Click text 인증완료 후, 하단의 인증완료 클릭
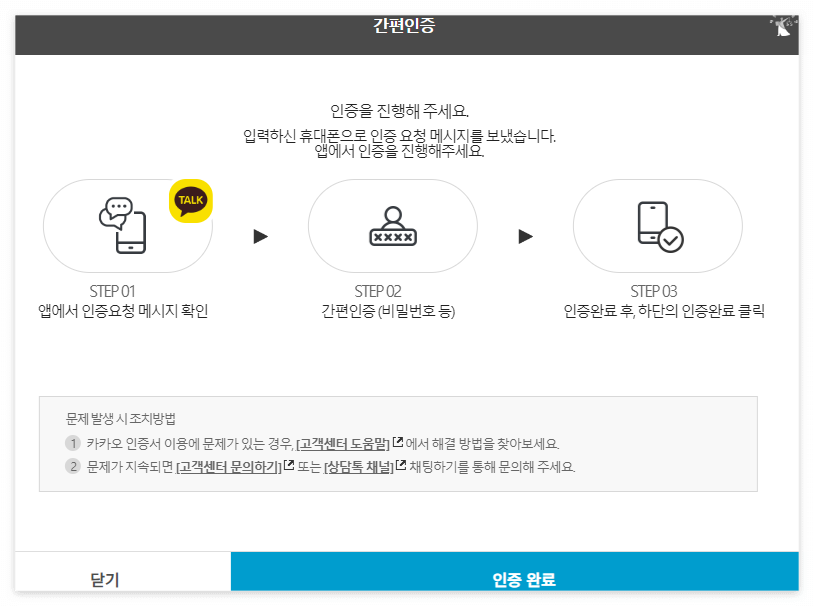The width and height of the screenshot is (814, 606). point(664,311)
